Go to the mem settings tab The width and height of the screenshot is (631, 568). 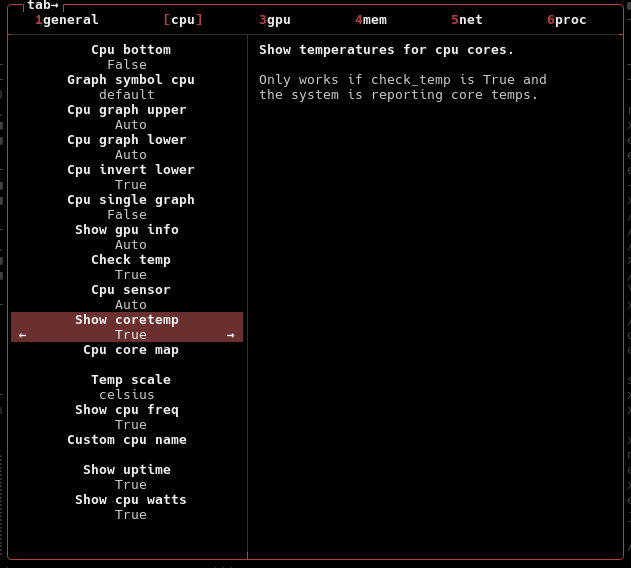coord(371,20)
